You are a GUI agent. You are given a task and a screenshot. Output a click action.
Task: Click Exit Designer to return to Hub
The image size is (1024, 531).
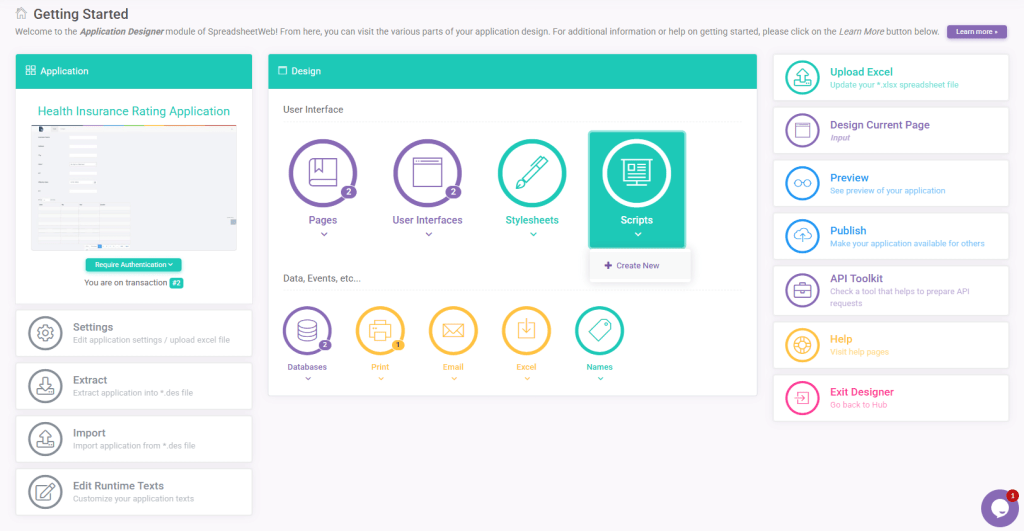coord(861,392)
